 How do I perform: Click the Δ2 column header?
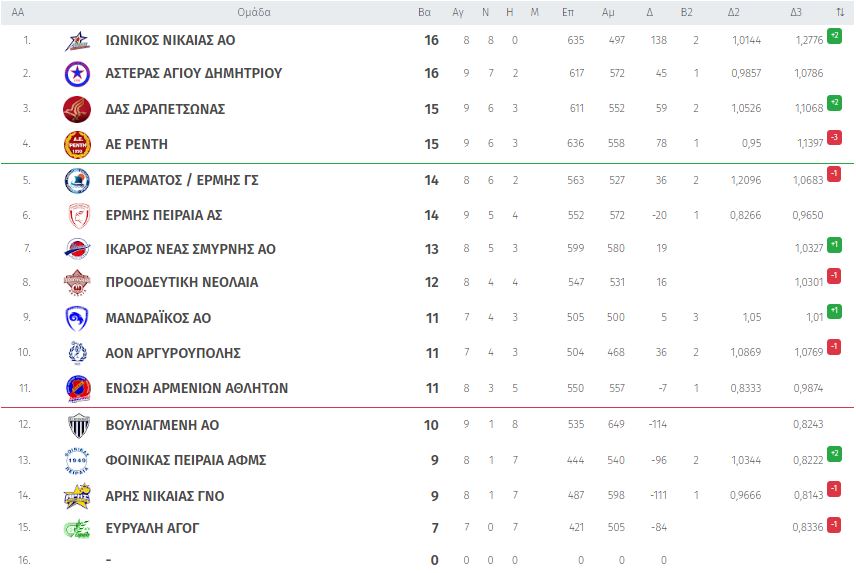pos(734,12)
